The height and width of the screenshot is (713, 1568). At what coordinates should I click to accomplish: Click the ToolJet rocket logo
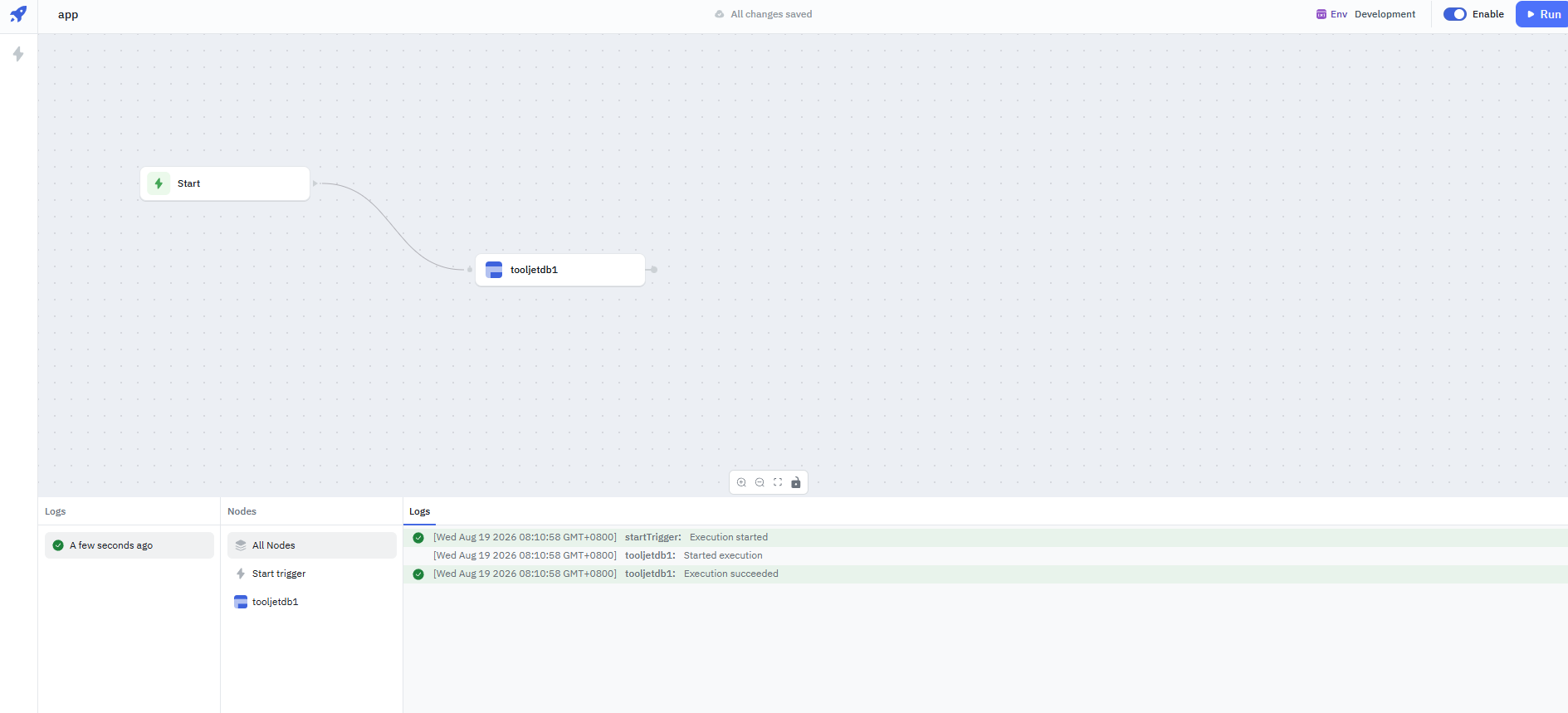18,14
